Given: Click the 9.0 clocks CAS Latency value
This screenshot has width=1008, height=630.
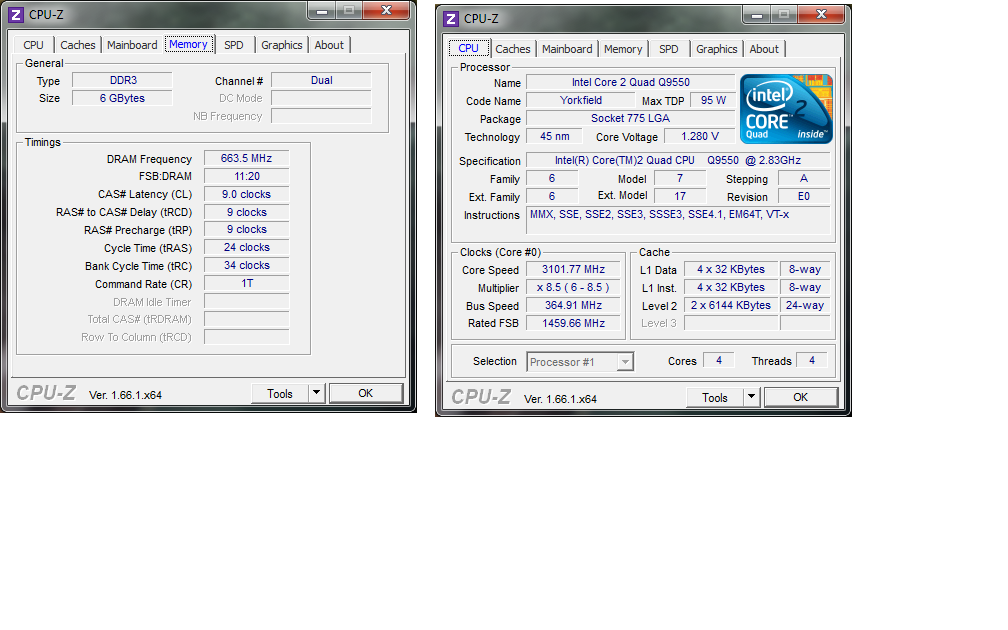Looking at the screenshot, I should point(247,194).
